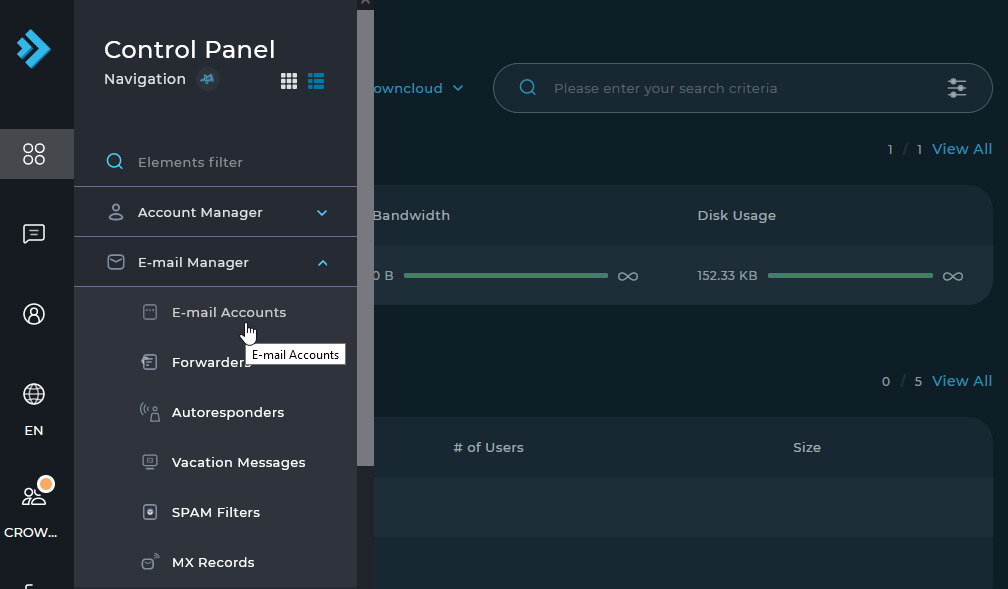Screen dimensions: 1008x589
Task: Click the globe language icon labeled EN
Action: [34, 395]
